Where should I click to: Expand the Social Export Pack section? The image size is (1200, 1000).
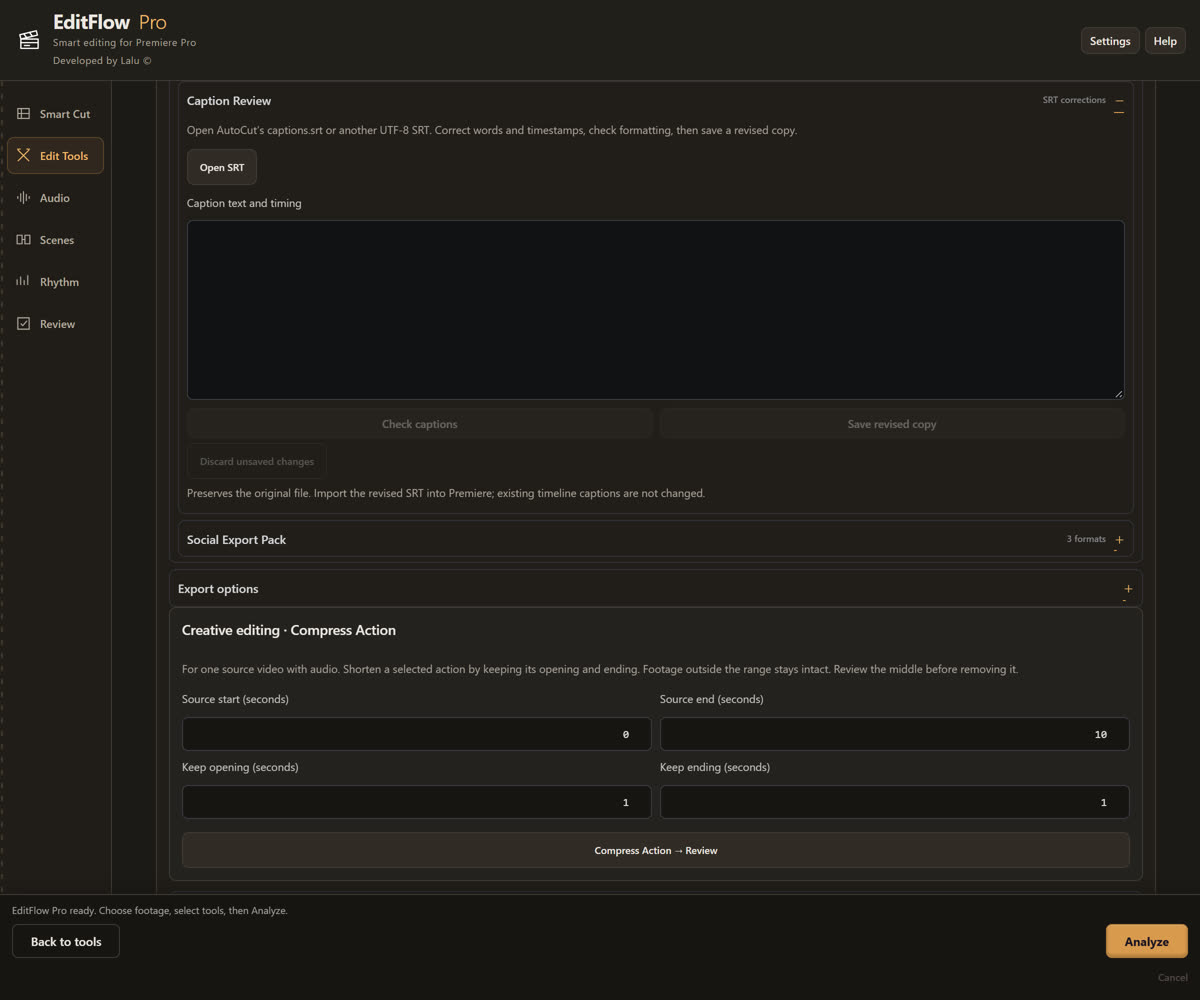pyautogui.click(x=1119, y=540)
